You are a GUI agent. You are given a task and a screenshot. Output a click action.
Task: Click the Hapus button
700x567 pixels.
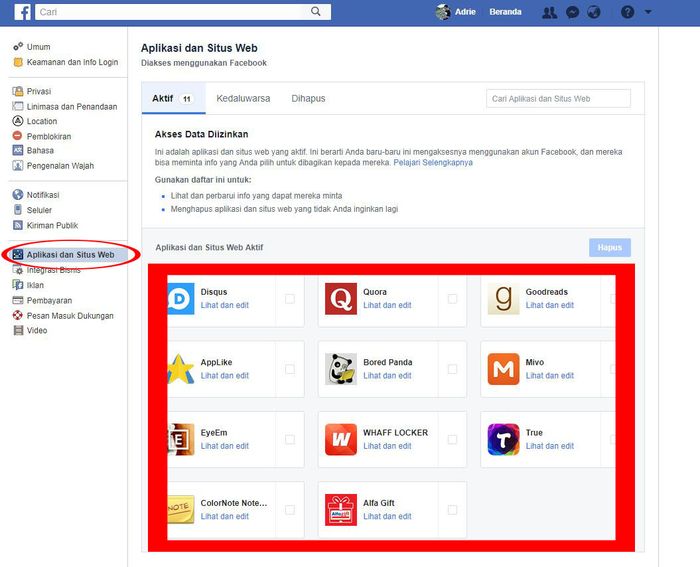tap(609, 247)
